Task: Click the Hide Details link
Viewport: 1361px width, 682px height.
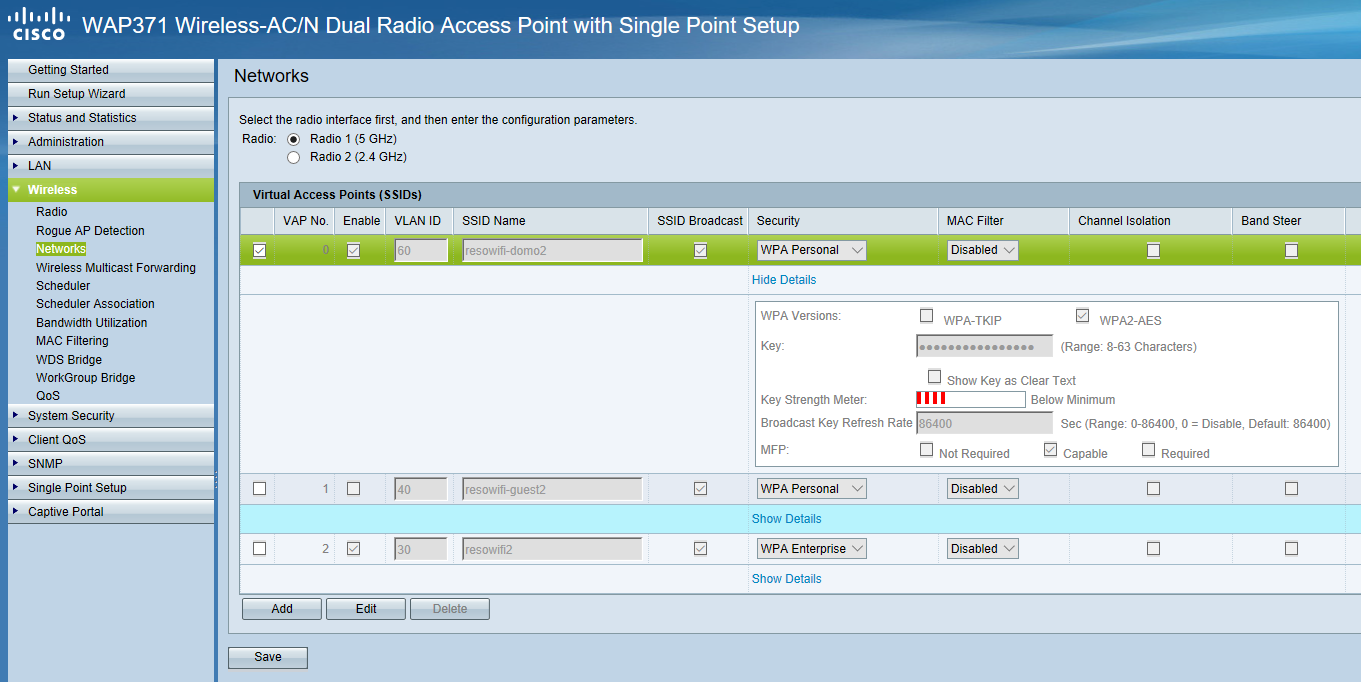Action: [784, 280]
